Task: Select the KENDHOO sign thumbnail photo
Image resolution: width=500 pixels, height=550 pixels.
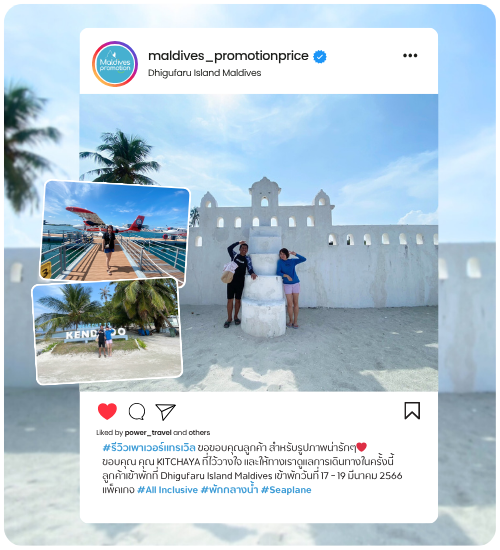Action: click(107, 331)
